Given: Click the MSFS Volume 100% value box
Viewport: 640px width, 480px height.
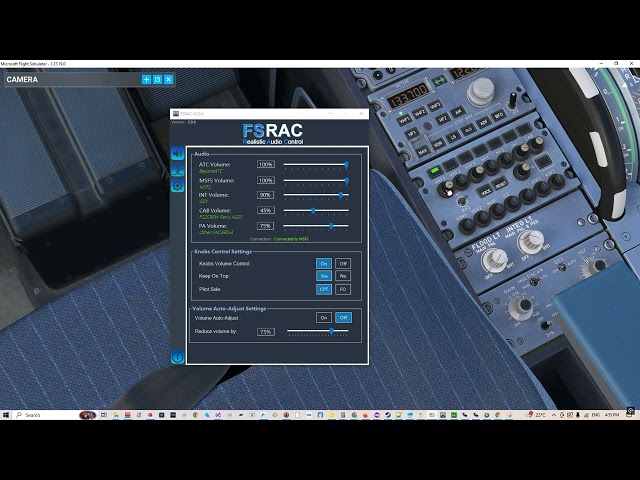Looking at the screenshot, I should (266, 180).
